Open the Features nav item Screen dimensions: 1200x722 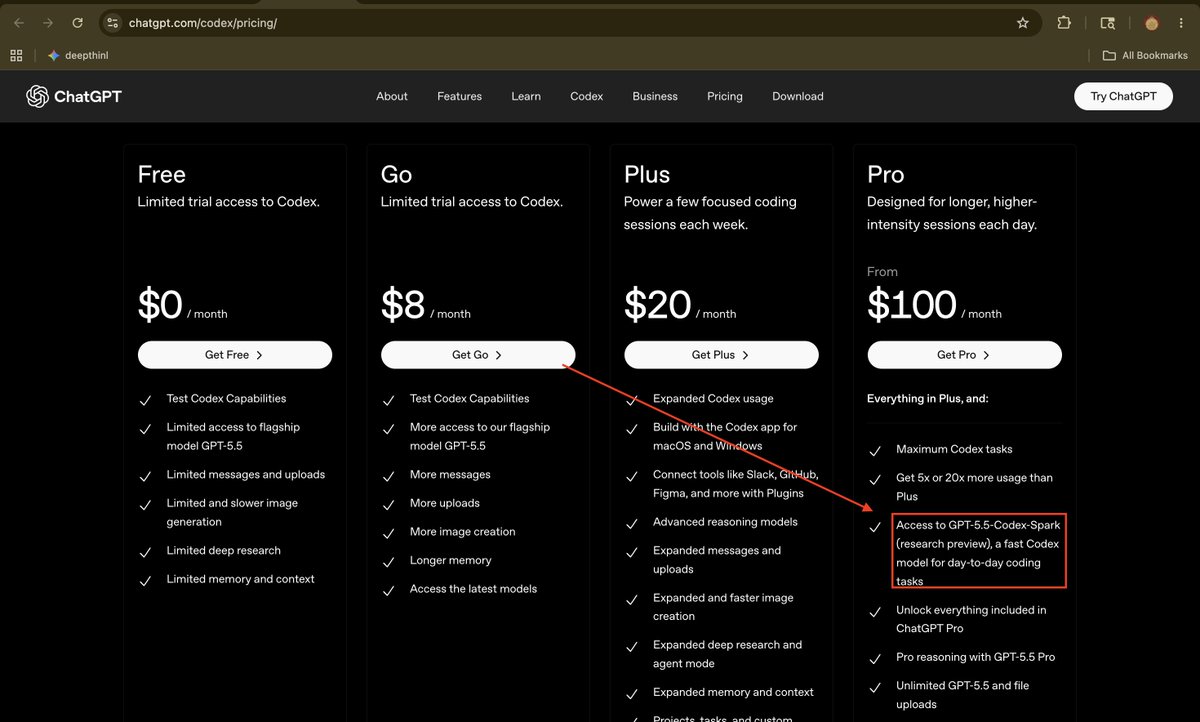(x=459, y=96)
